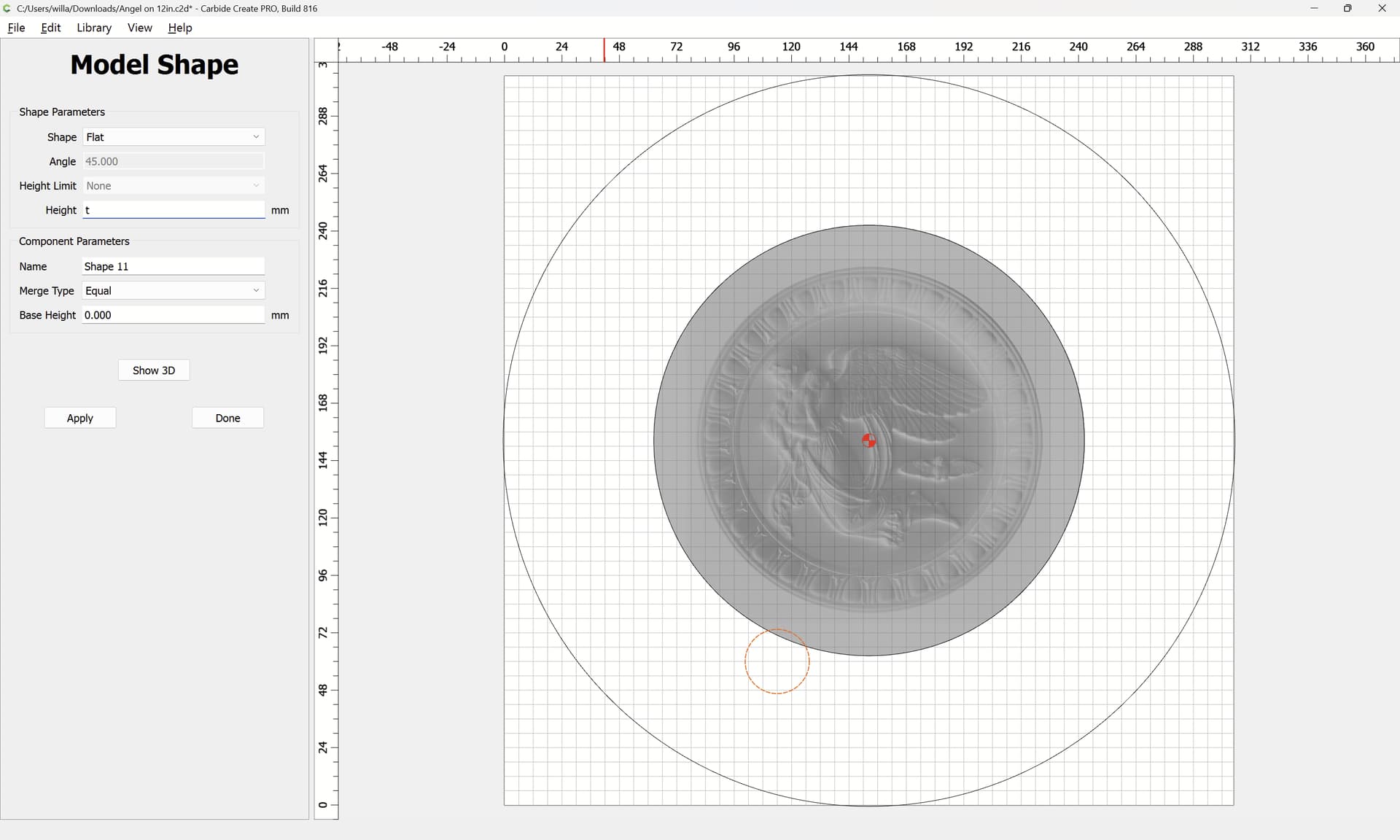
Task: Click the Base Height field showing 0.000
Action: (x=174, y=315)
